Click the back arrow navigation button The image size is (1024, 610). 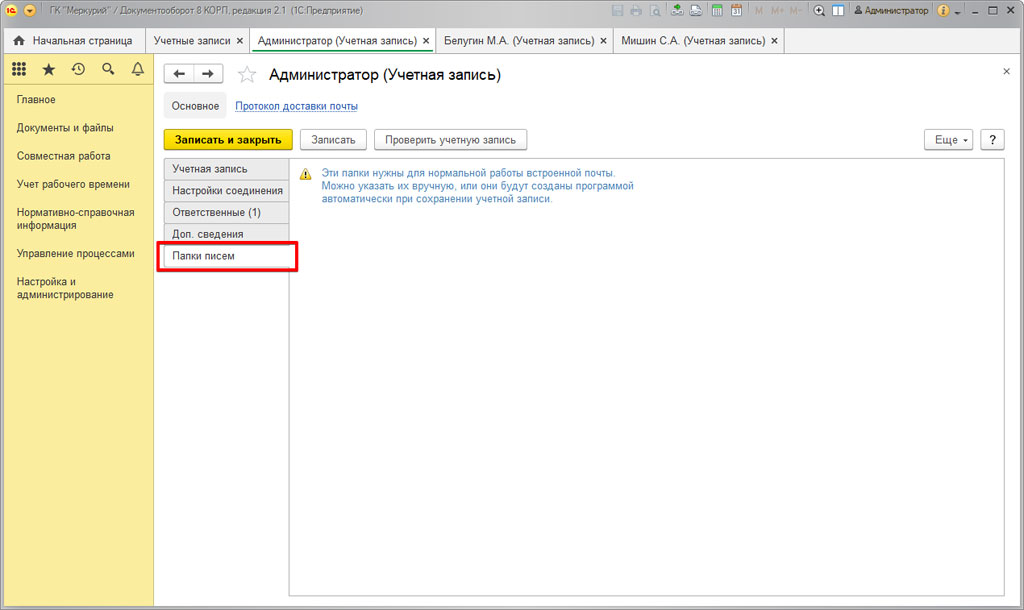(x=179, y=74)
